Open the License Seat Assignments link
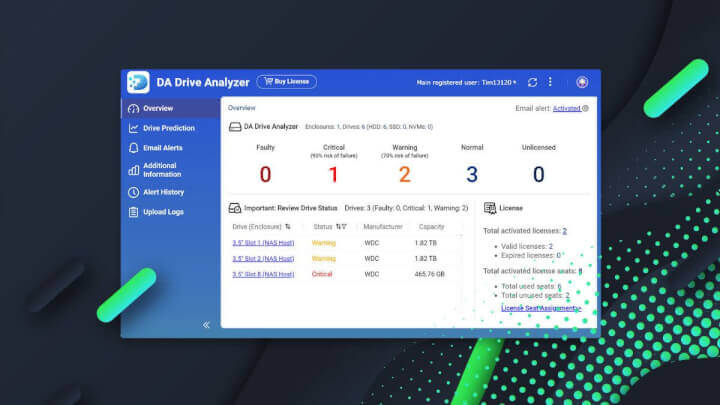The width and height of the screenshot is (720, 405). [x=541, y=308]
